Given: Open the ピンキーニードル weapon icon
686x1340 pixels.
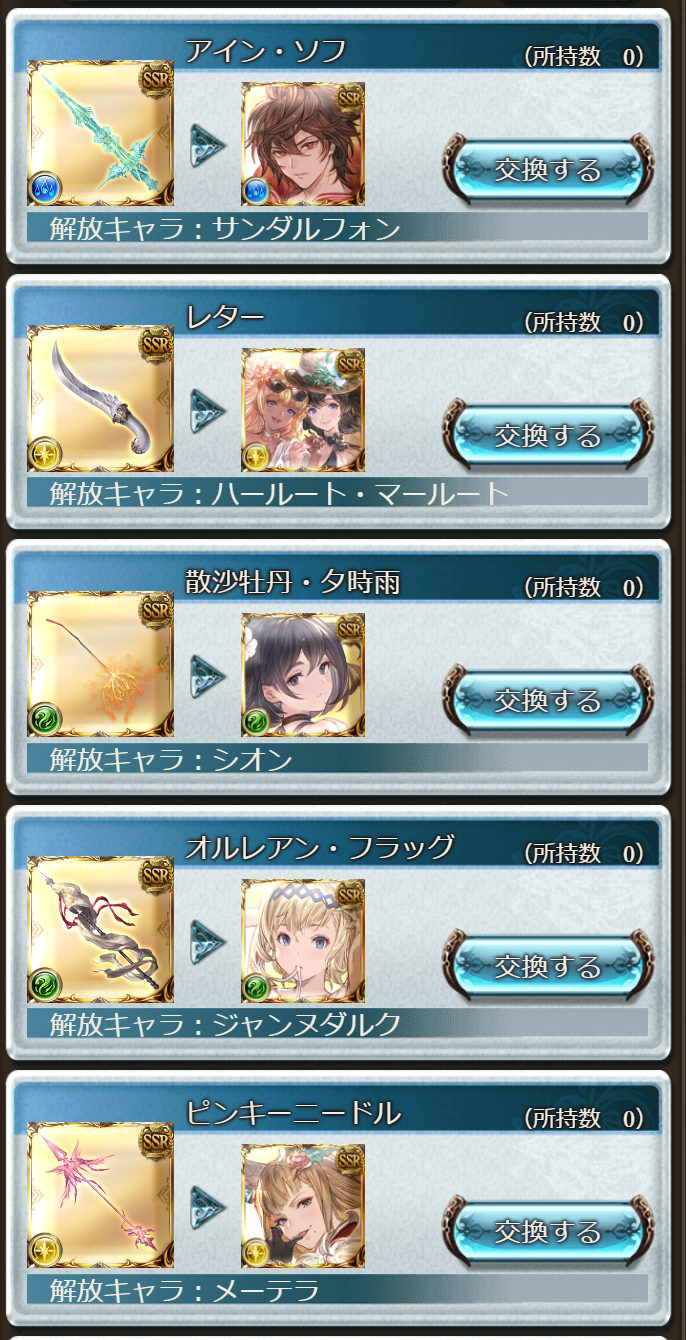Looking at the screenshot, I should [x=100, y=1195].
